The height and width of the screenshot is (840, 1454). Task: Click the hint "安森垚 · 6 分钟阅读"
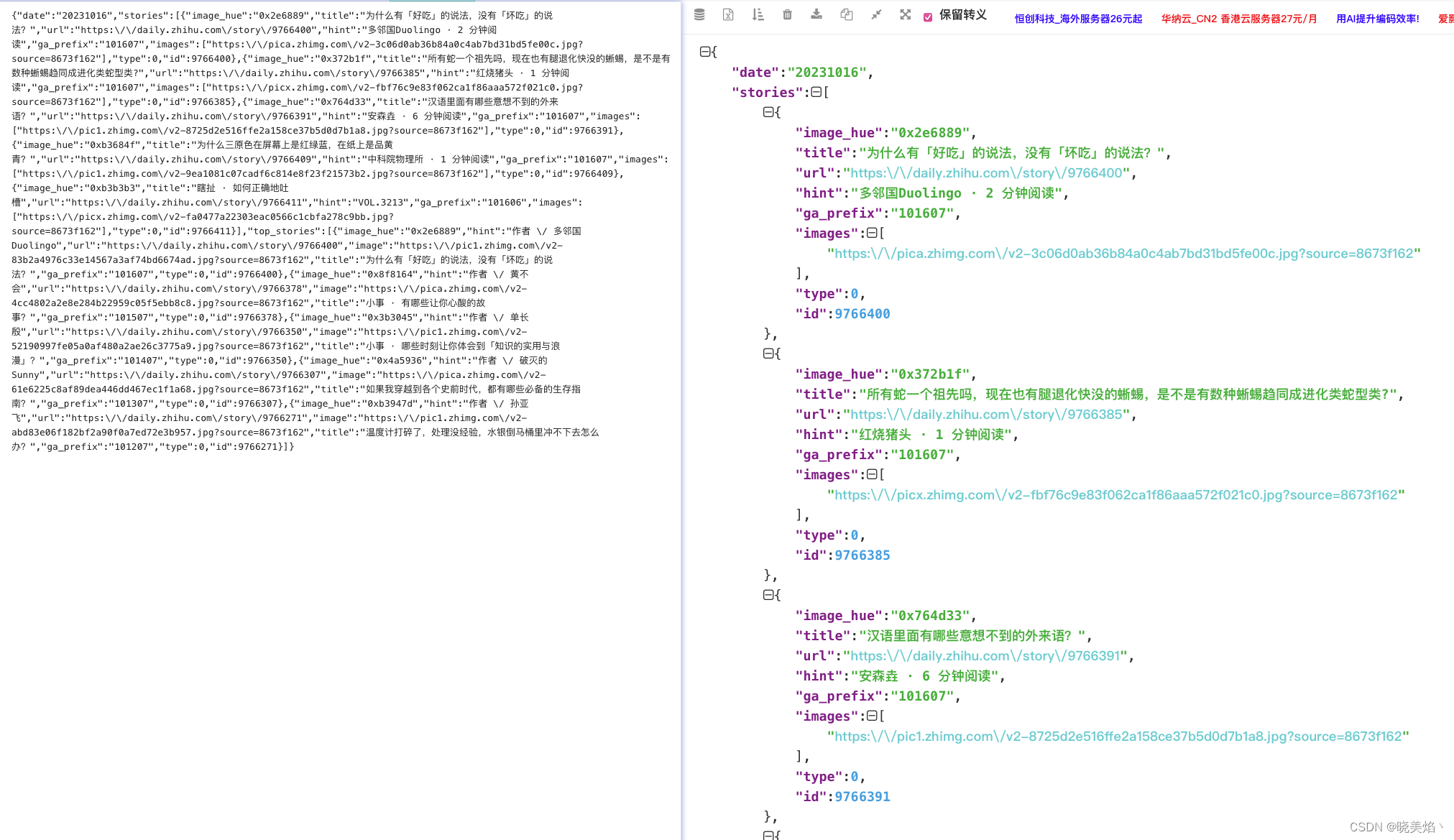pos(925,676)
